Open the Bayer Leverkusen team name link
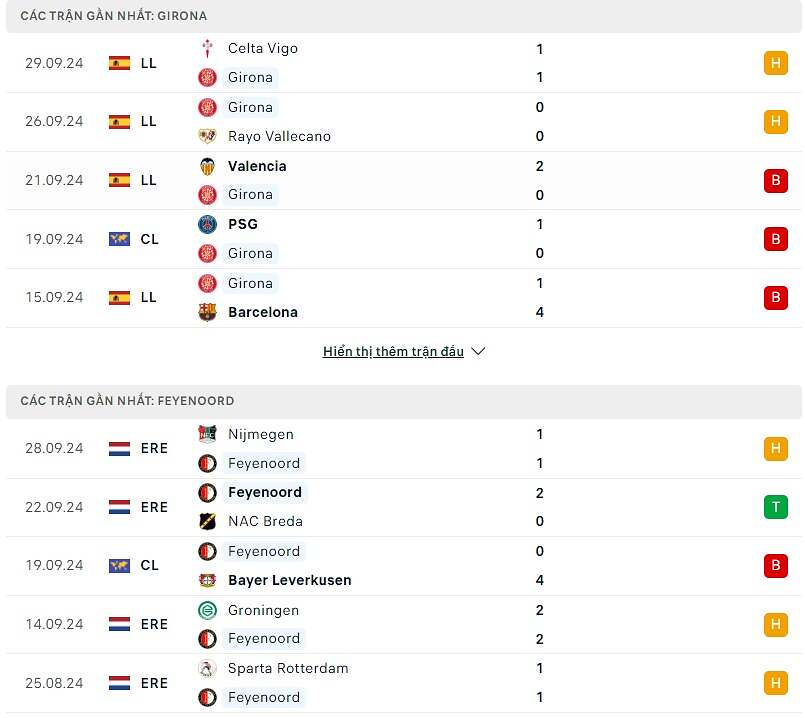The width and height of the screenshot is (805, 718). pyautogui.click(x=289, y=580)
